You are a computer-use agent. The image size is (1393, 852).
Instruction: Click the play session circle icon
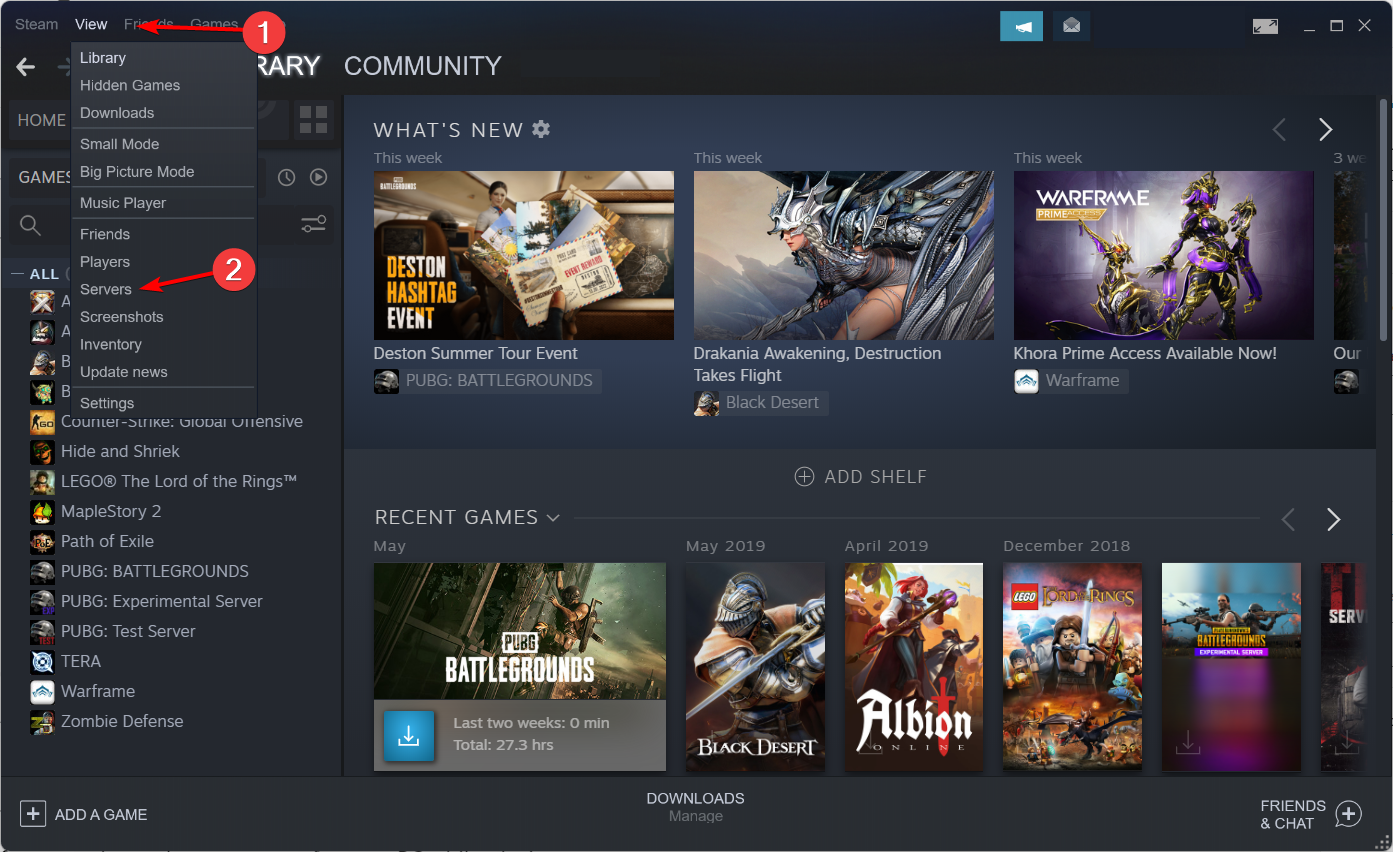coord(318,176)
